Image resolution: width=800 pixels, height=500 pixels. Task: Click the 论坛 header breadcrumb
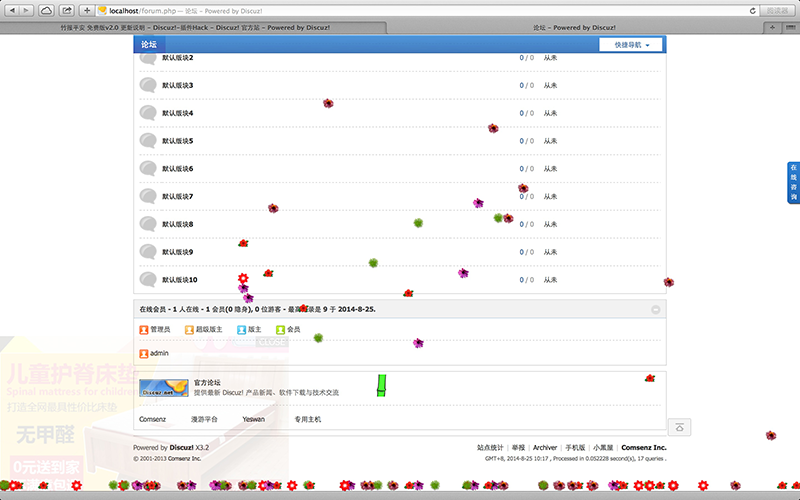tap(148, 45)
